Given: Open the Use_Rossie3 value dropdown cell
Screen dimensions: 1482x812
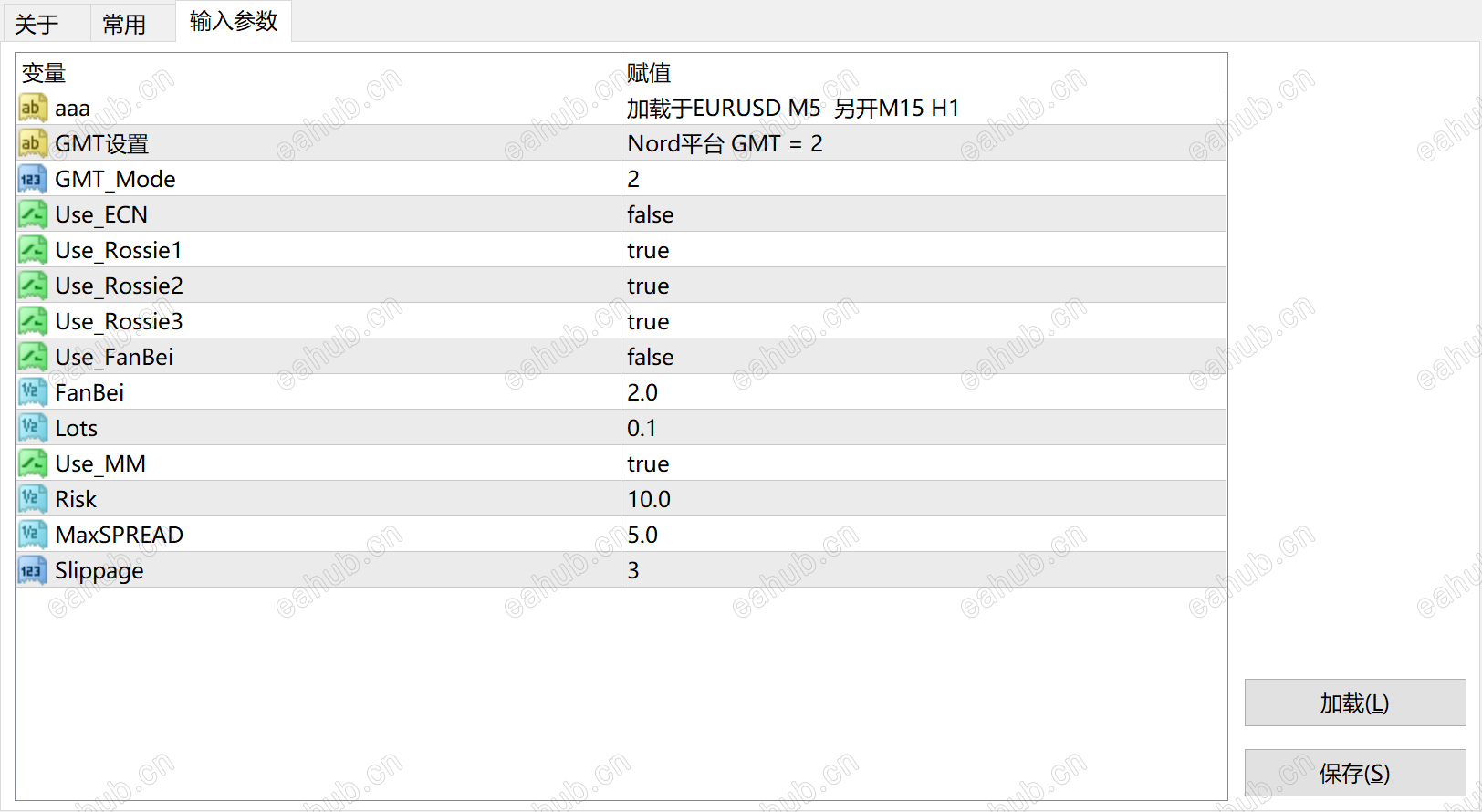Looking at the screenshot, I should (922, 321).
